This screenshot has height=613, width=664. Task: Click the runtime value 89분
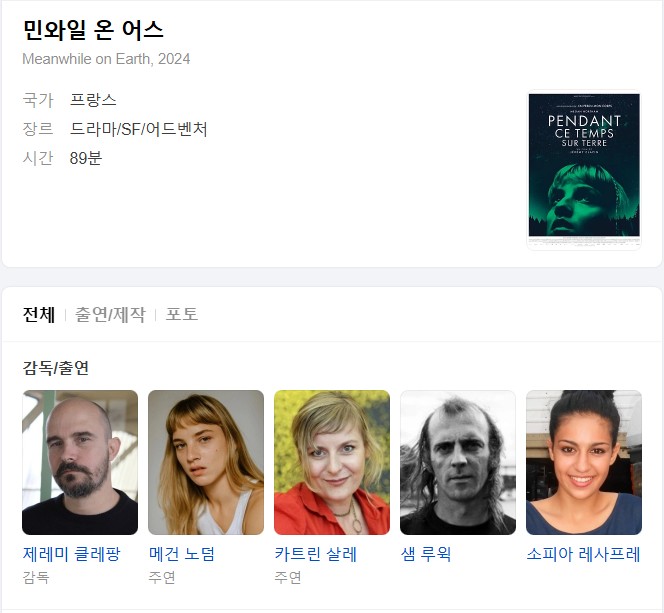pos(86,158)
